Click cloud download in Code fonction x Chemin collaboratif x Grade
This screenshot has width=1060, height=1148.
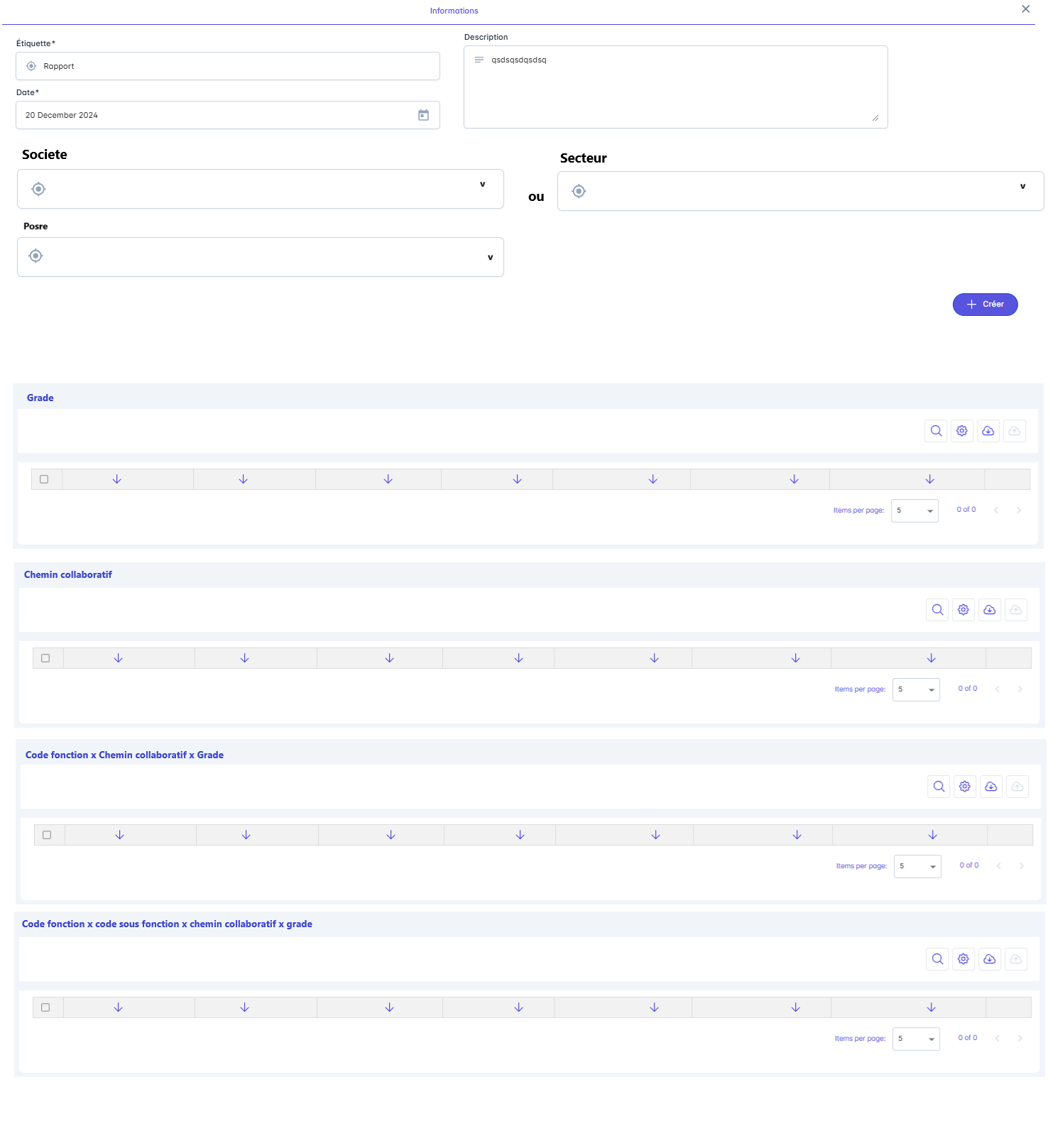pos(990,787)
